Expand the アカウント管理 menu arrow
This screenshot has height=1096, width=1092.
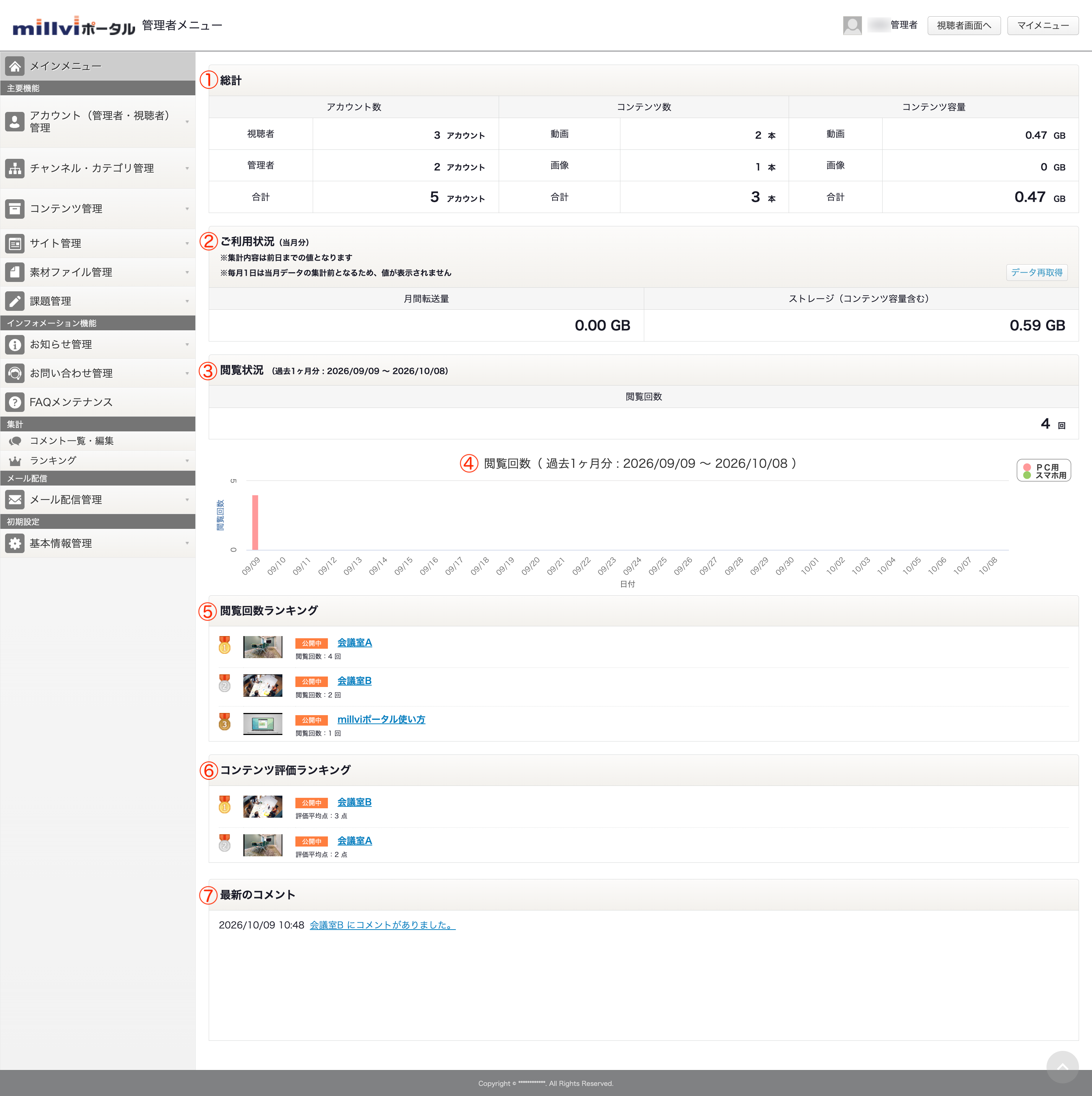[x=187, y=122]
